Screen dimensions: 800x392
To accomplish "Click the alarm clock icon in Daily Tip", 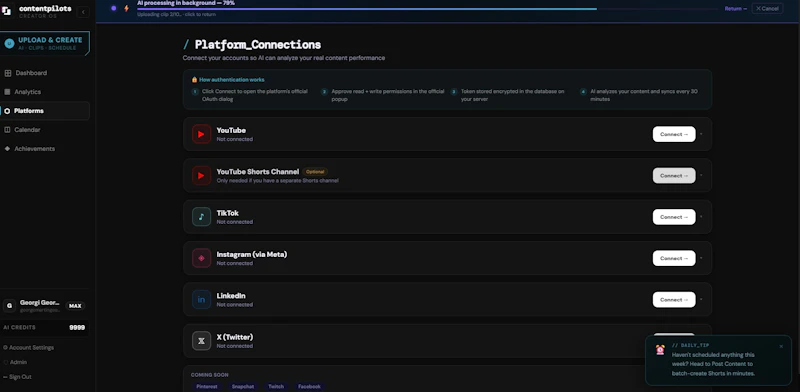I will point(660,350).
